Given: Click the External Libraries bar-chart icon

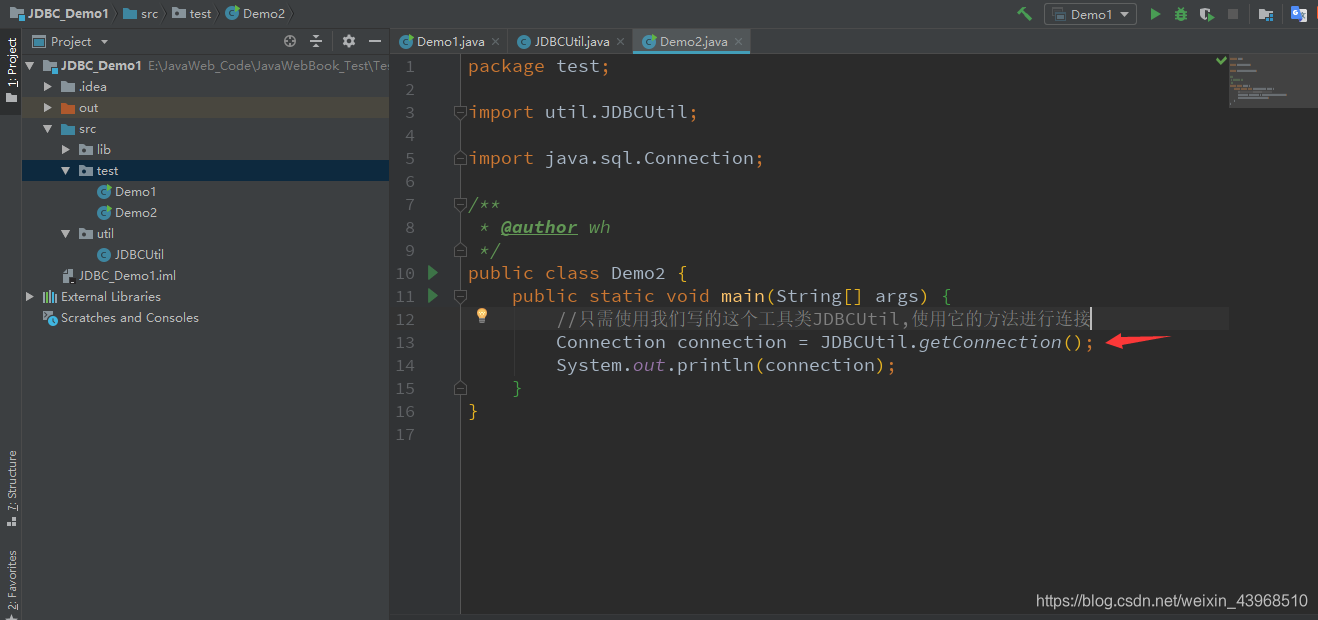Looking at the screenshot, I should coord(50,297).
